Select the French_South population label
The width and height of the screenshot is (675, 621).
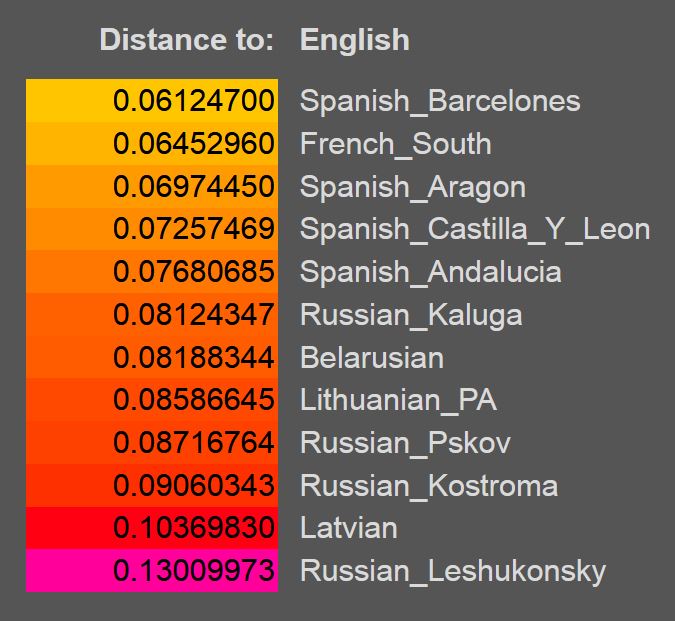click(x=396, y=144)
